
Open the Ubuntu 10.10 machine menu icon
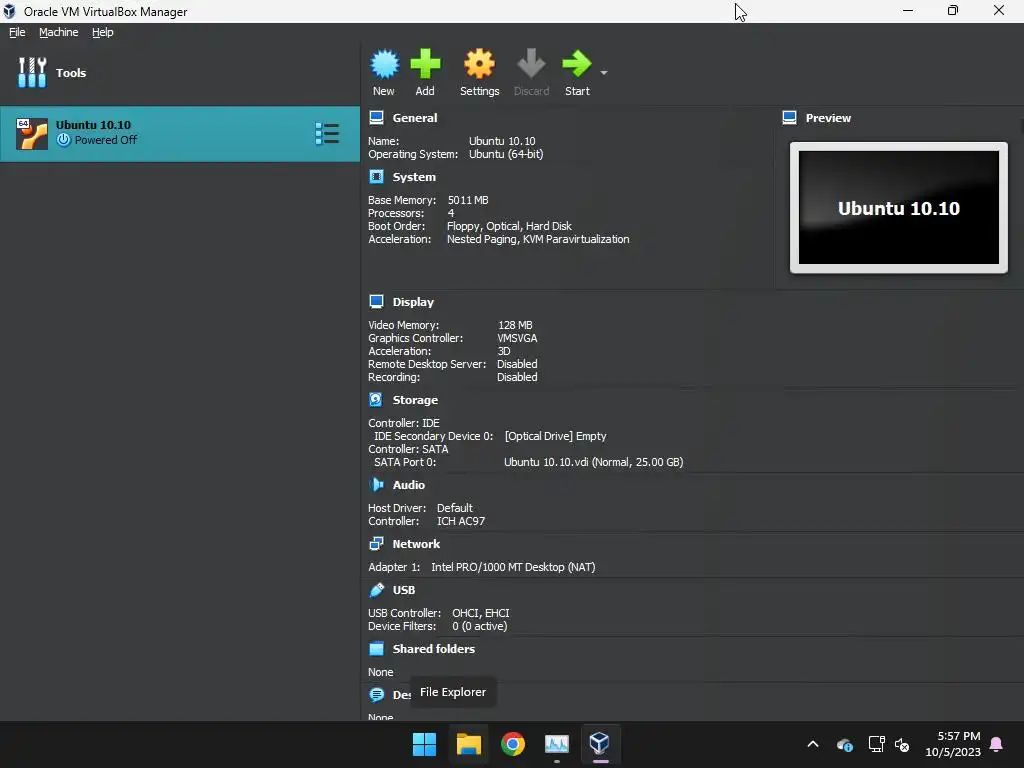(327, 134)
